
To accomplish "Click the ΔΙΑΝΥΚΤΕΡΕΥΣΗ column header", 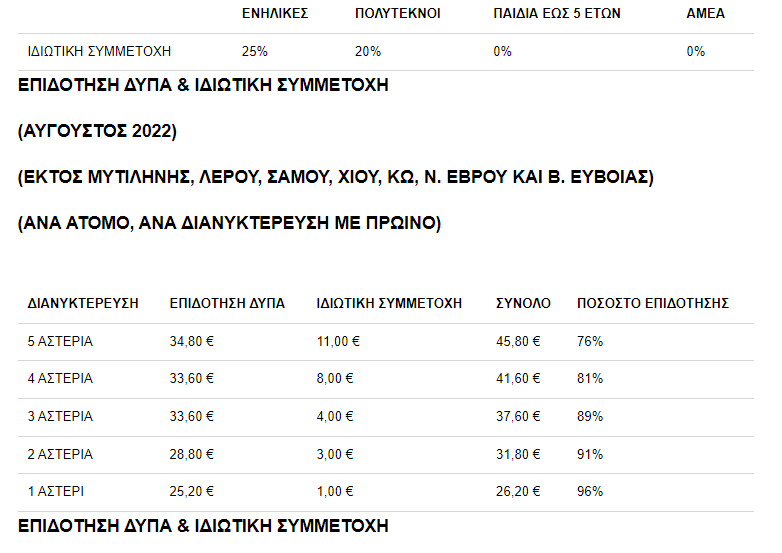I will (x=83, y=303).
